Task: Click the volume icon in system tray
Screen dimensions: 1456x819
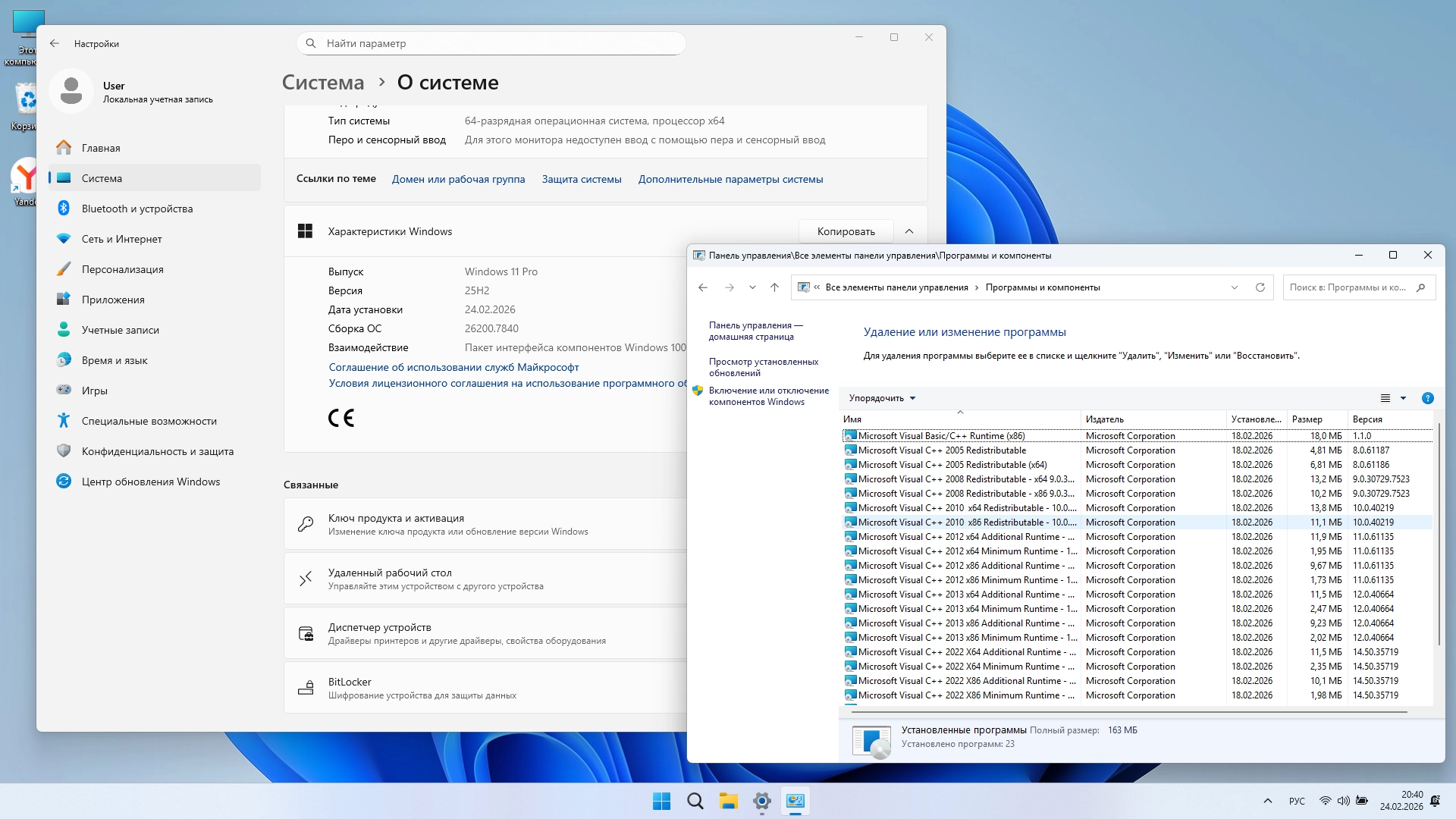Action: tap(1343, 801)
